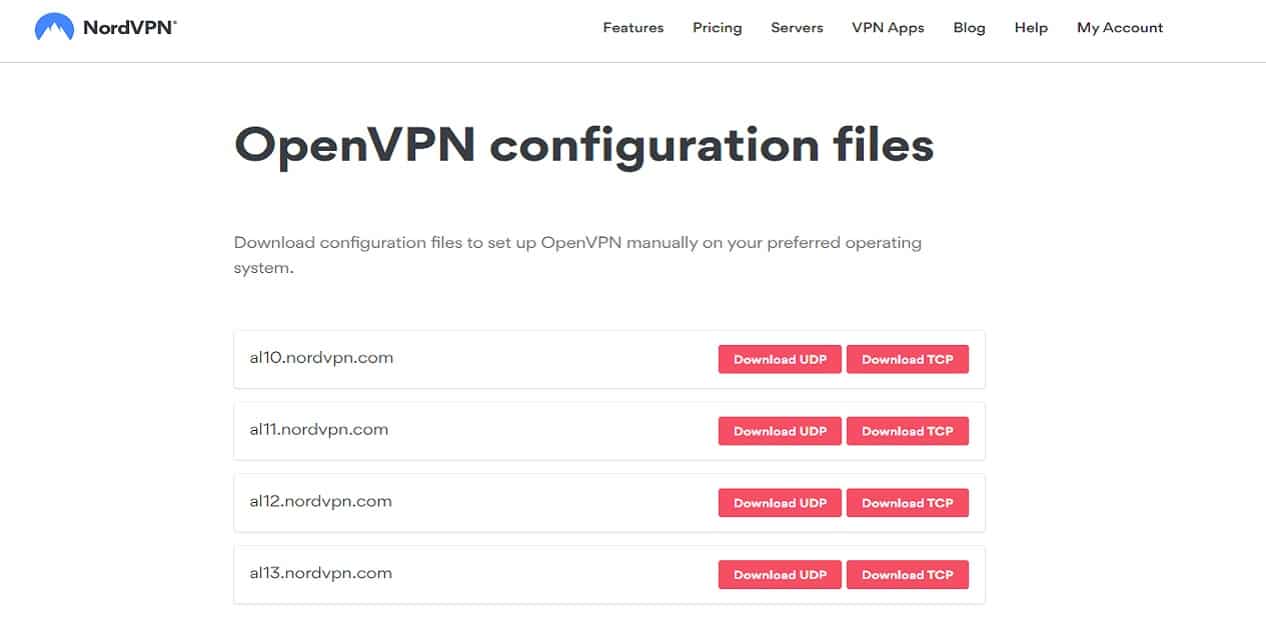Open the Servers navigation link
Image resolution: width=1266 pixels, height=633 pixels.
click(797, 28)
